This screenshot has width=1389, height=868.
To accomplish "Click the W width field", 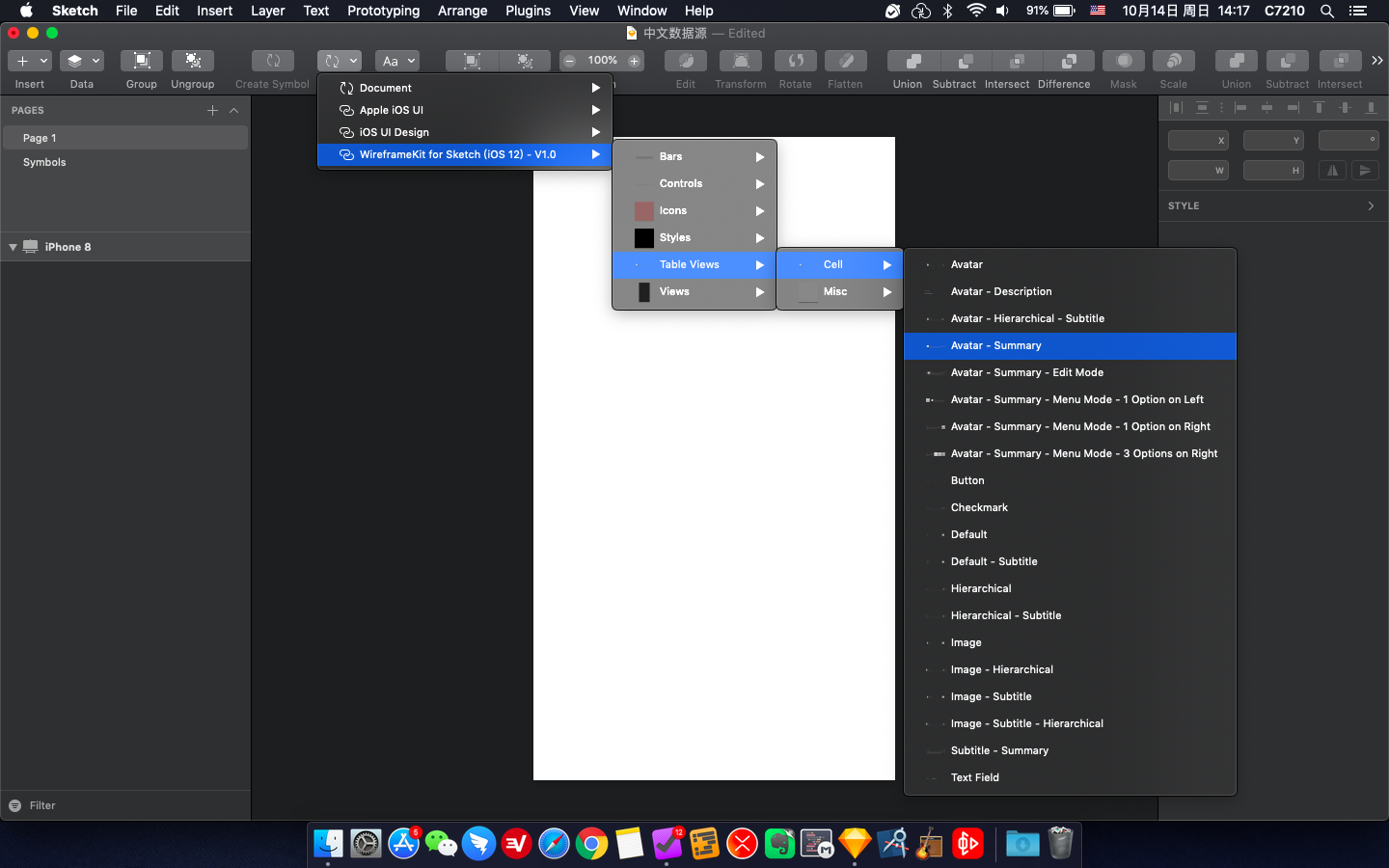I will 1199,171.
